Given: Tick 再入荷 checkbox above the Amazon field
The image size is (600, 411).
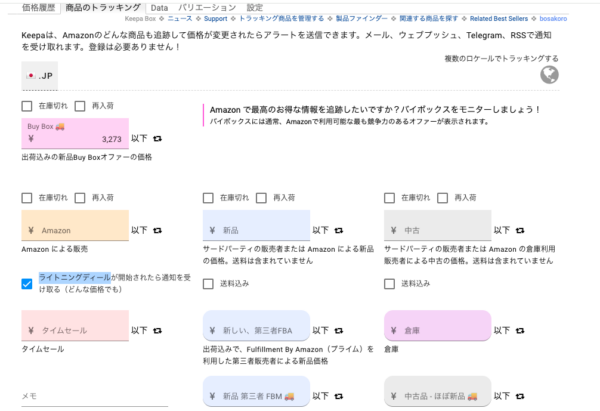Looking at the screenshot, I should (80, 198).
